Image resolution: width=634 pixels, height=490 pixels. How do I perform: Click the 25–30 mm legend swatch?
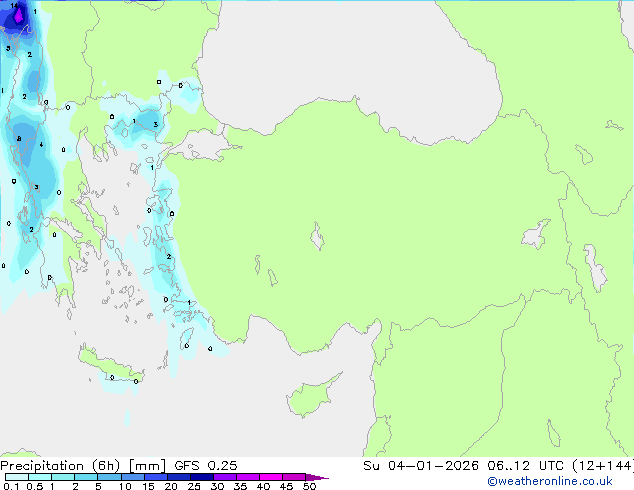tap(202, 477)
